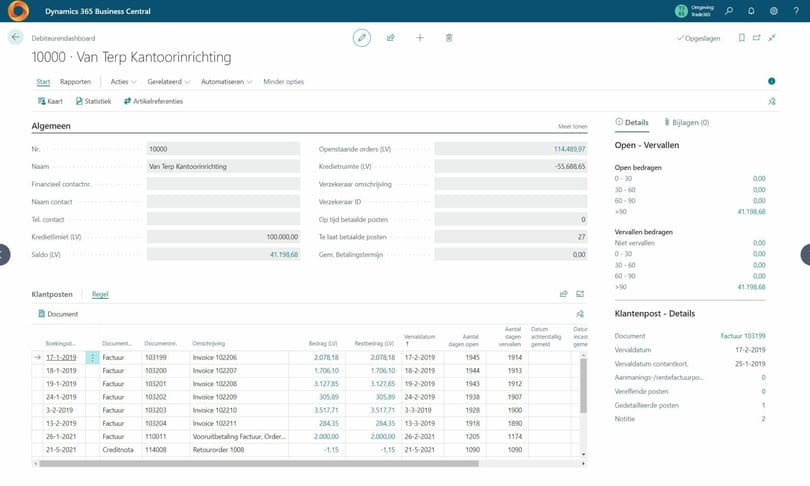Image resolution: width=810 pixels, height=486 pixels.
Task: Expand the Acties dropdown
Action: pos(123,82)
